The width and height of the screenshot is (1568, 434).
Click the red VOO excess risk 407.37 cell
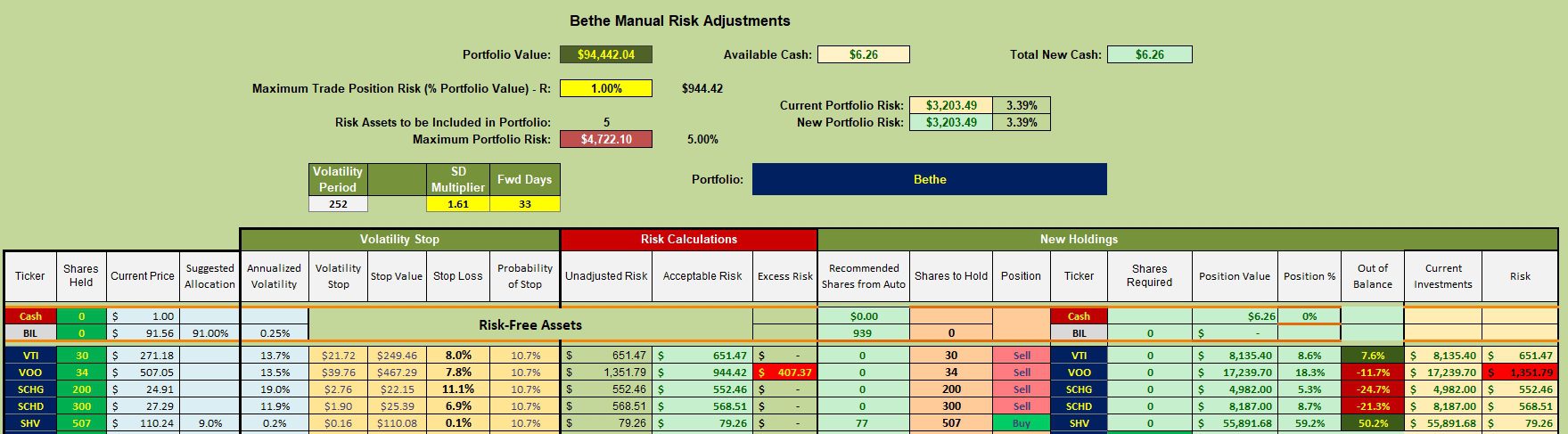pos(785,373)
